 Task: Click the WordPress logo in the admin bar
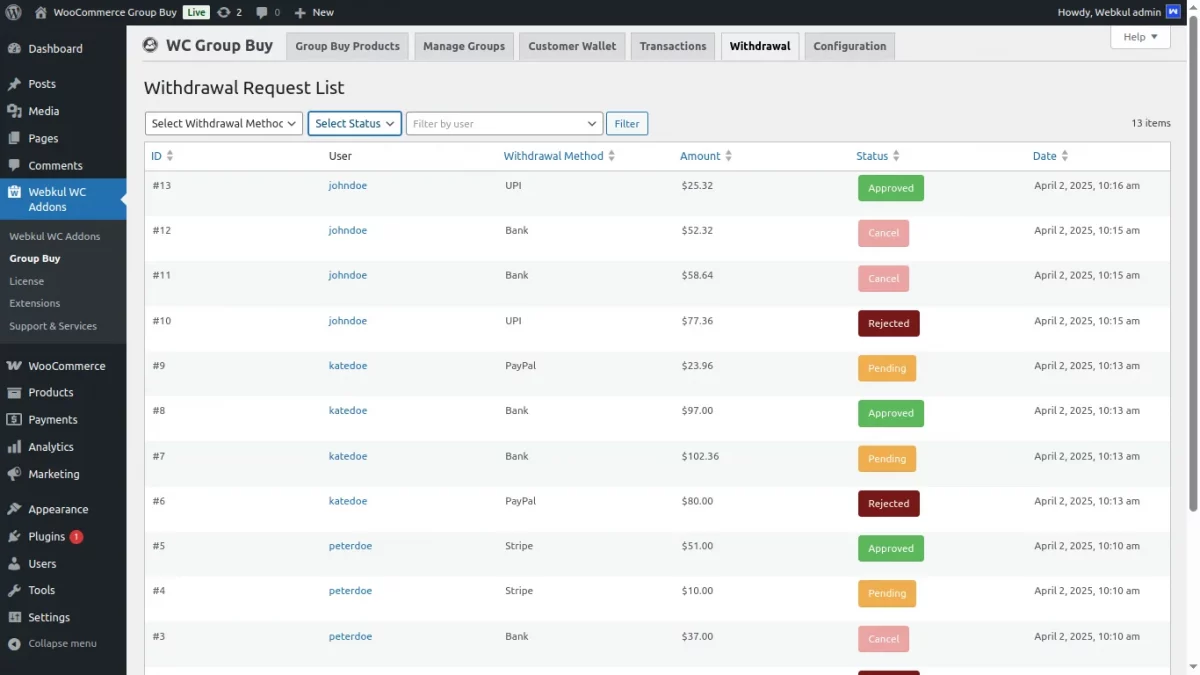(11, 13)
